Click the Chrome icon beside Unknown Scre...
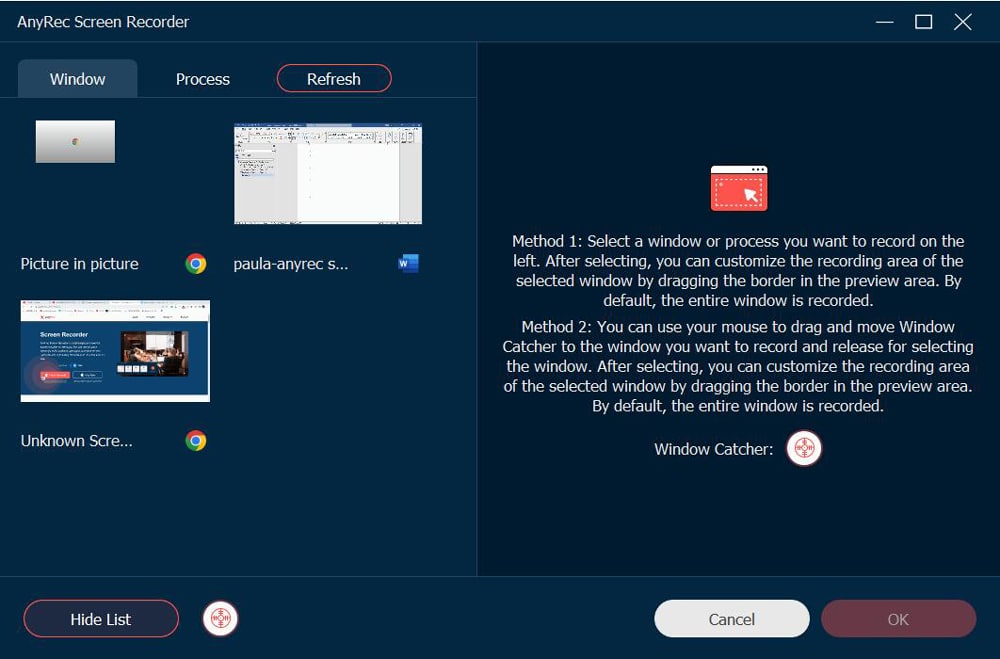Image resolution: width=1000 pixels, height=659 pixels. (196, 440)
